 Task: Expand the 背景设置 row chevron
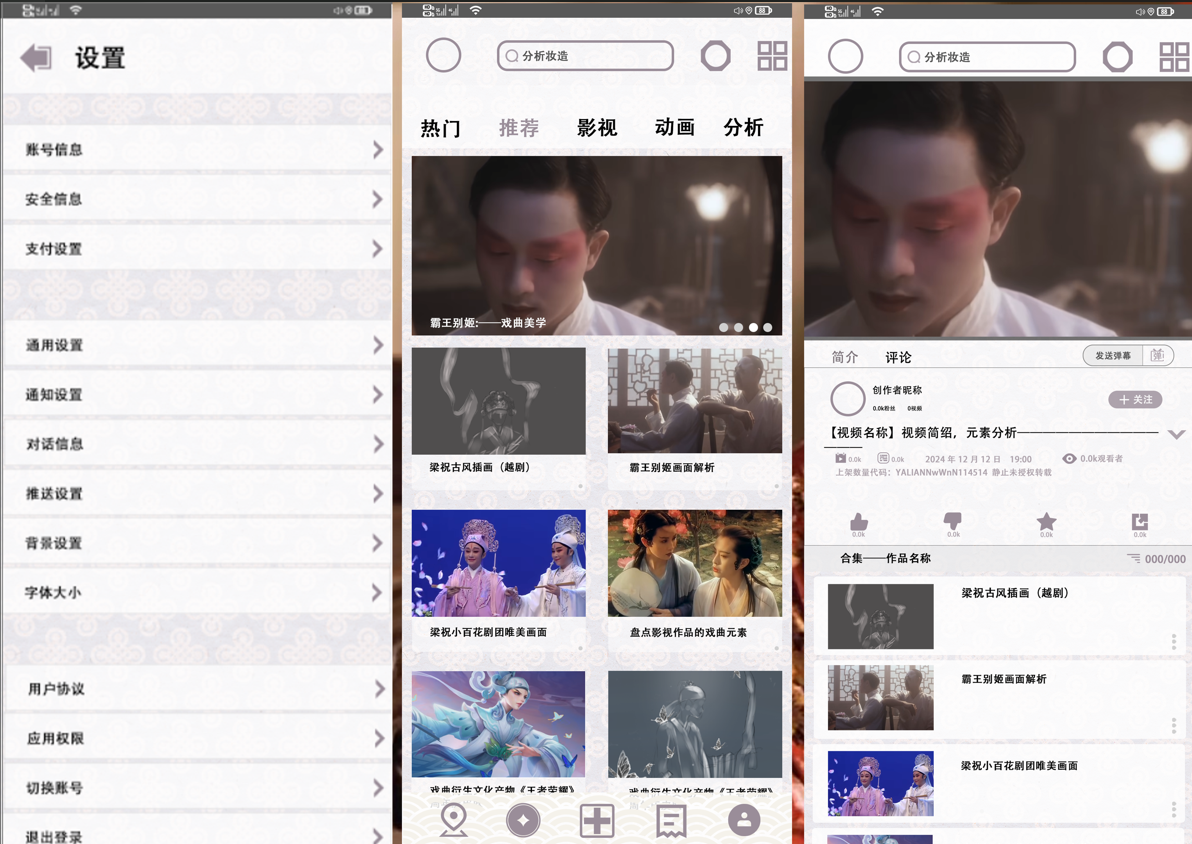(378, 543)
